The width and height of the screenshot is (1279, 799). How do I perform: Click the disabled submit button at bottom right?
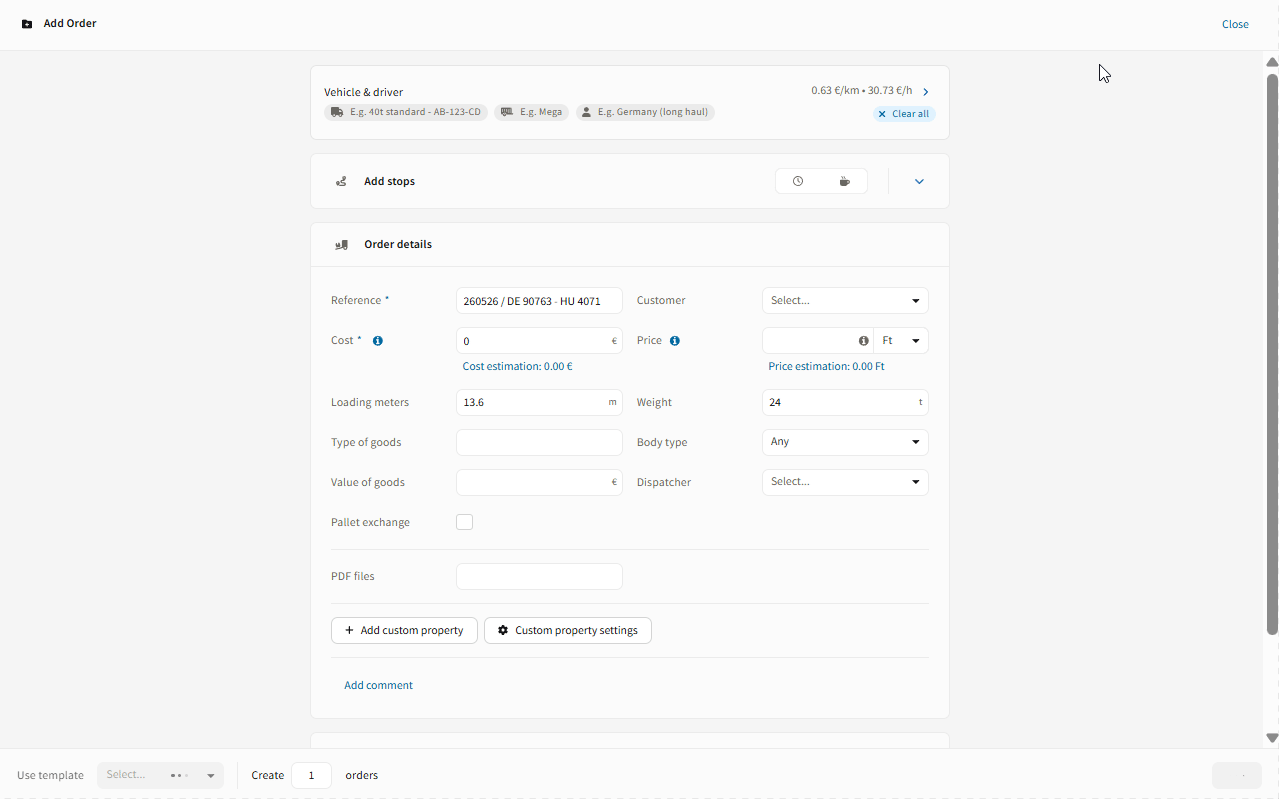[x=1236, y=775]
